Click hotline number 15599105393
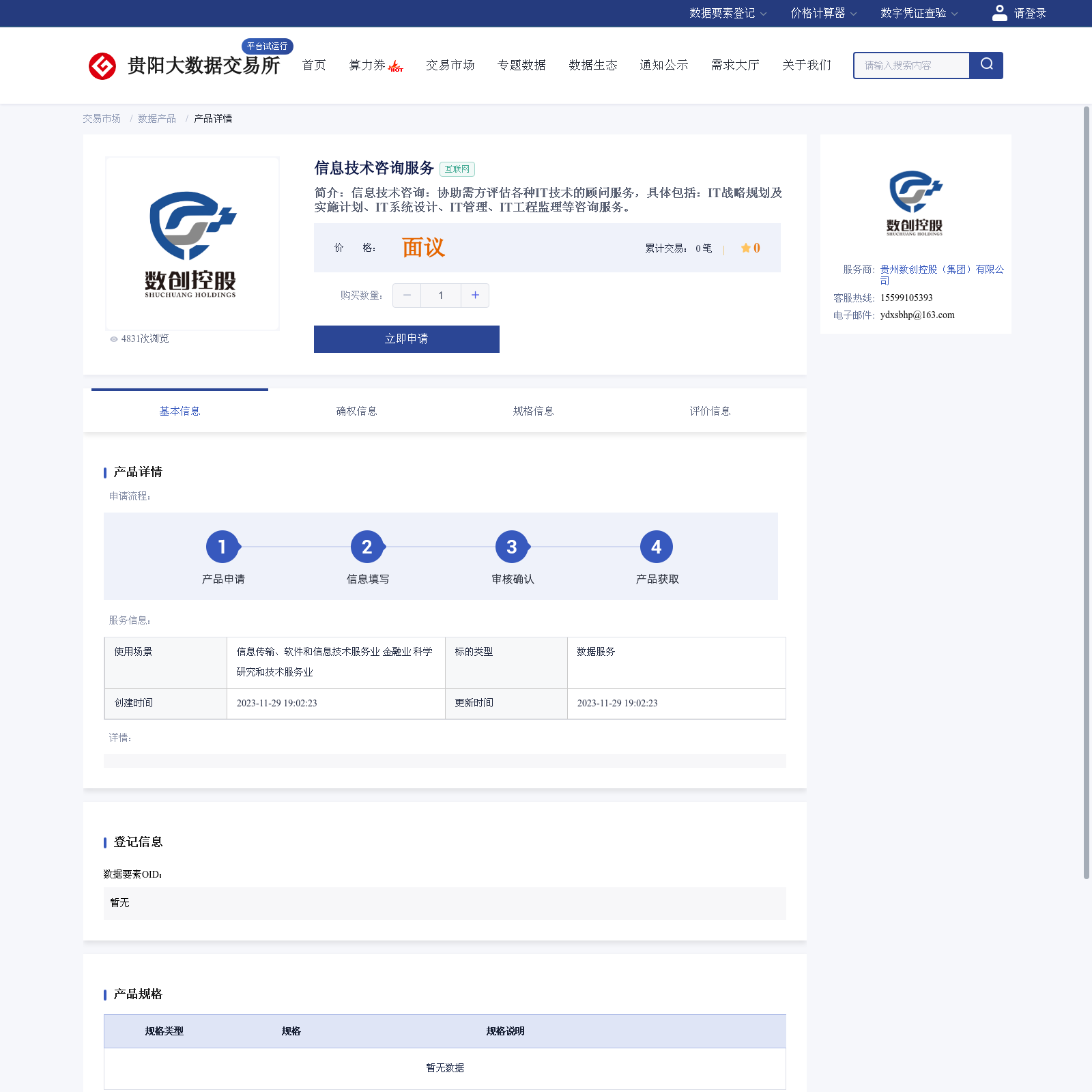The width and height of the screenshot is (1092, 1092). point(906,298)
